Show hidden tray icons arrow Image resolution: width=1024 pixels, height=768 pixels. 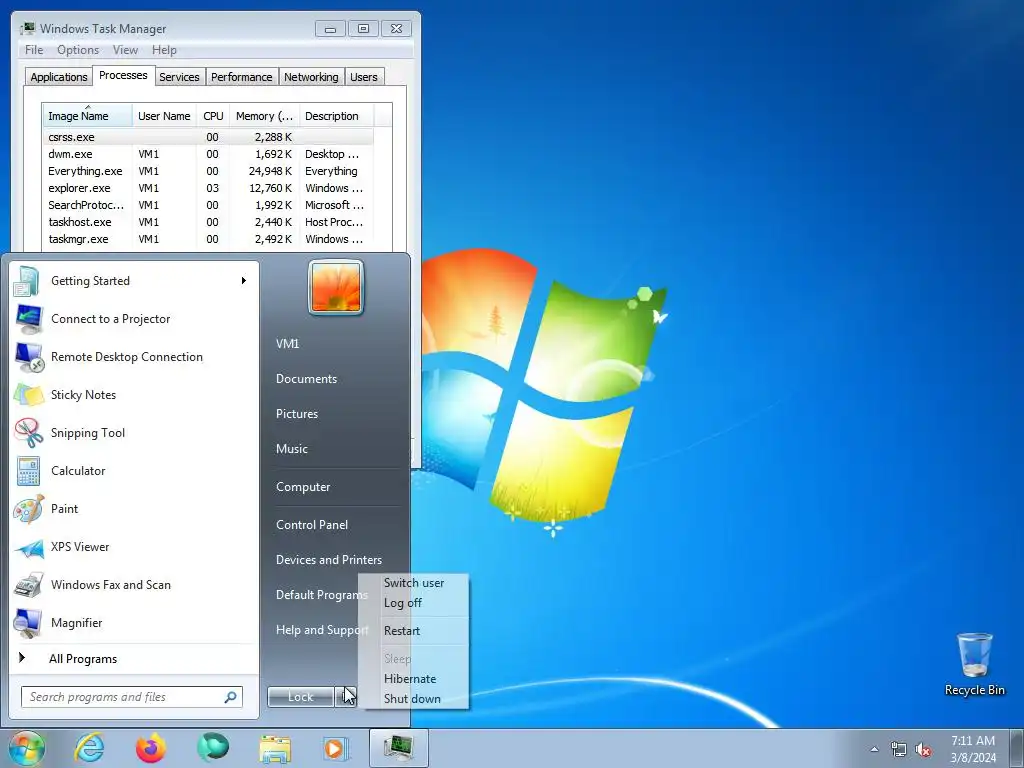coord(874,750)
